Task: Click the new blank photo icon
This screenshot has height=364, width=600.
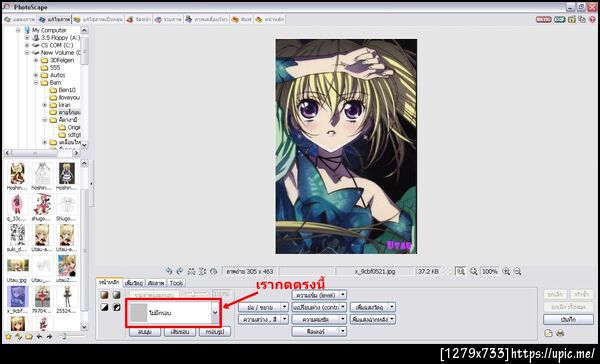Action: pyautogui.click(x=549, y=333)
